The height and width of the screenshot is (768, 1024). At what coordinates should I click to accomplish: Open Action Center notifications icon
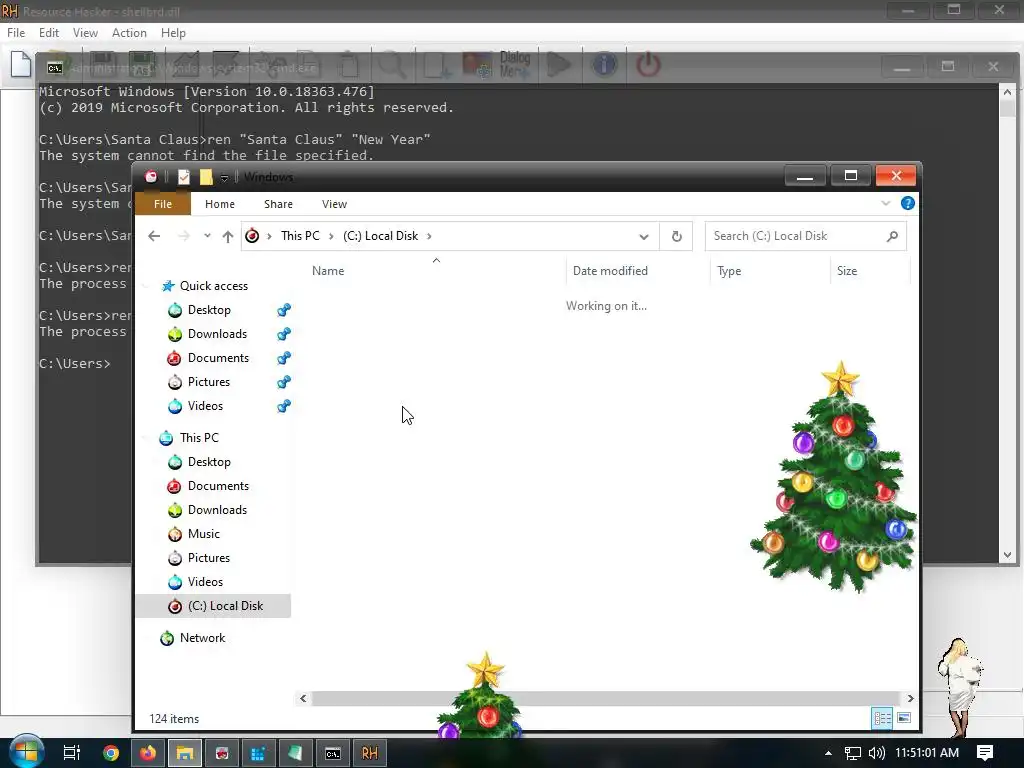(985, 753)
